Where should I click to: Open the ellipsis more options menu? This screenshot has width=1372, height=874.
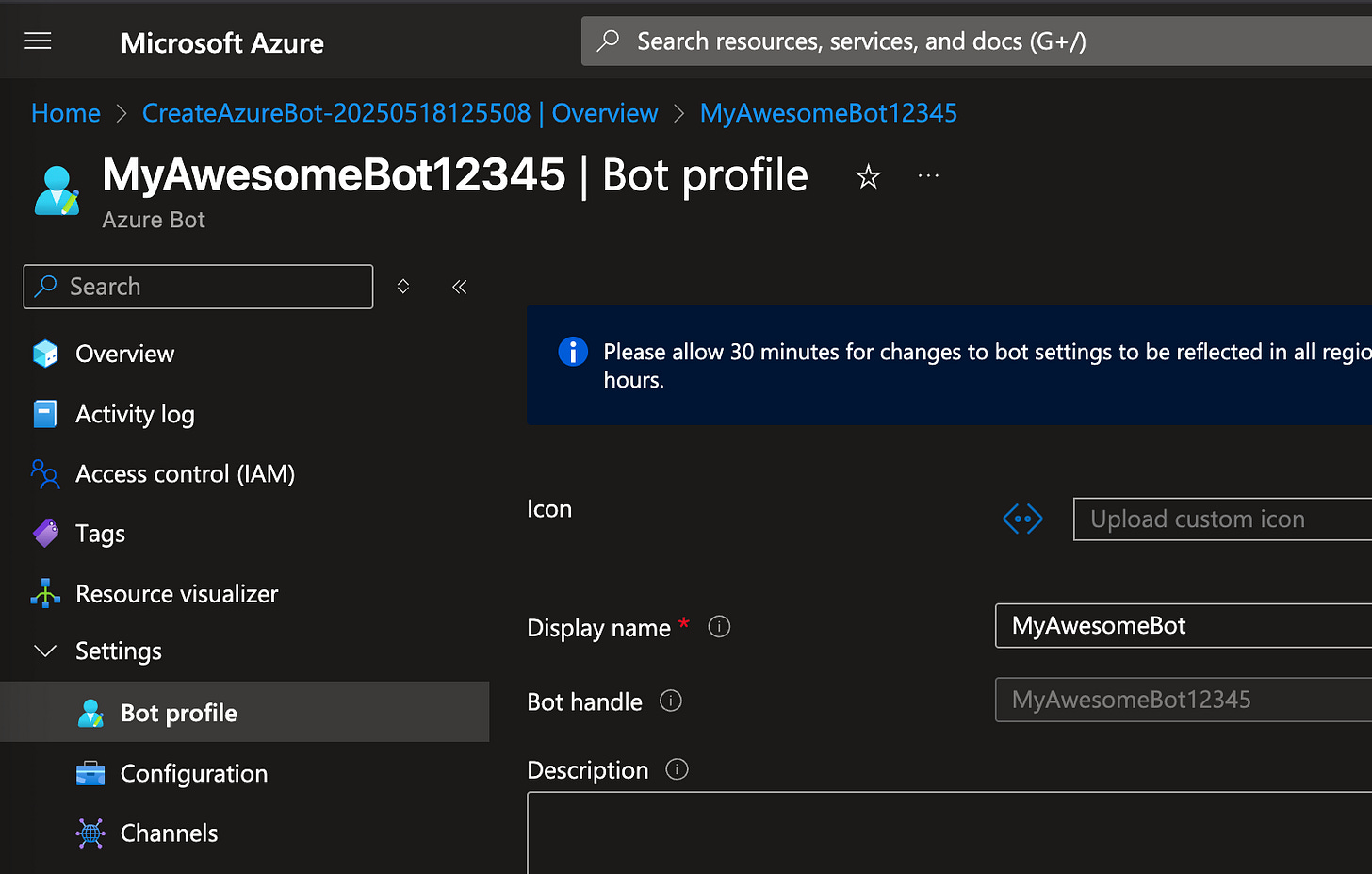point(928,175)
